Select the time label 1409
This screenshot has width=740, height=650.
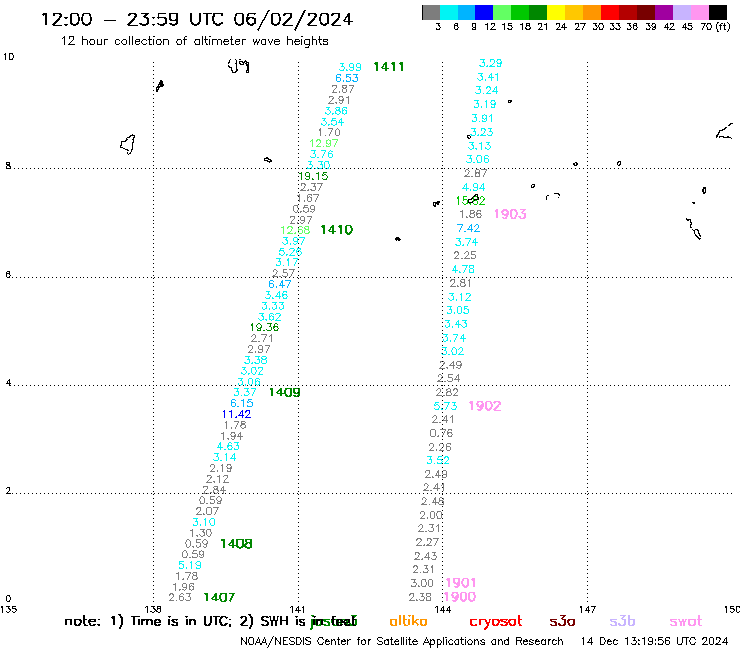(285, 392)
